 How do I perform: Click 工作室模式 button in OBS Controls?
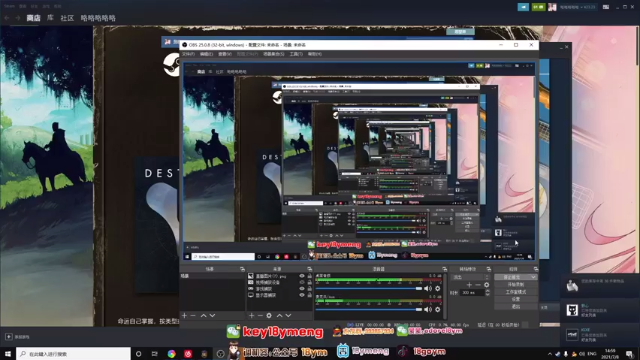pos(516,292)
